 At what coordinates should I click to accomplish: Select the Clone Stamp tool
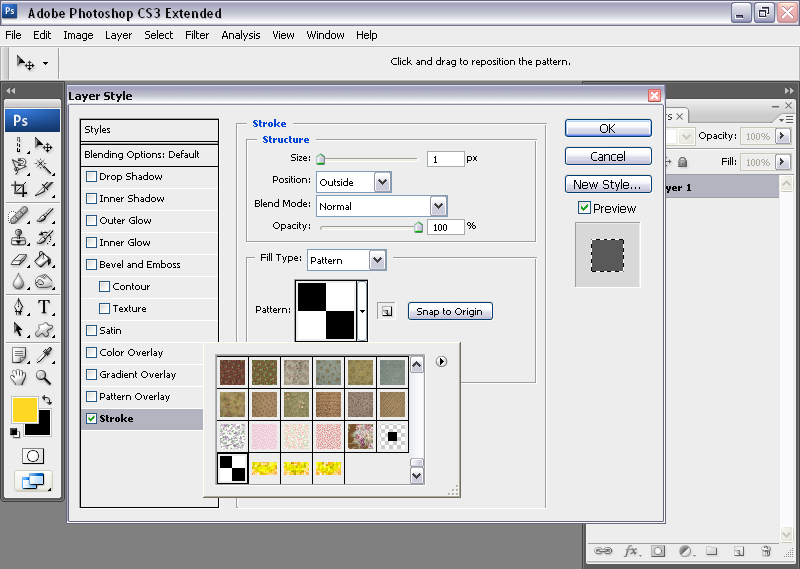pos(19,238)
